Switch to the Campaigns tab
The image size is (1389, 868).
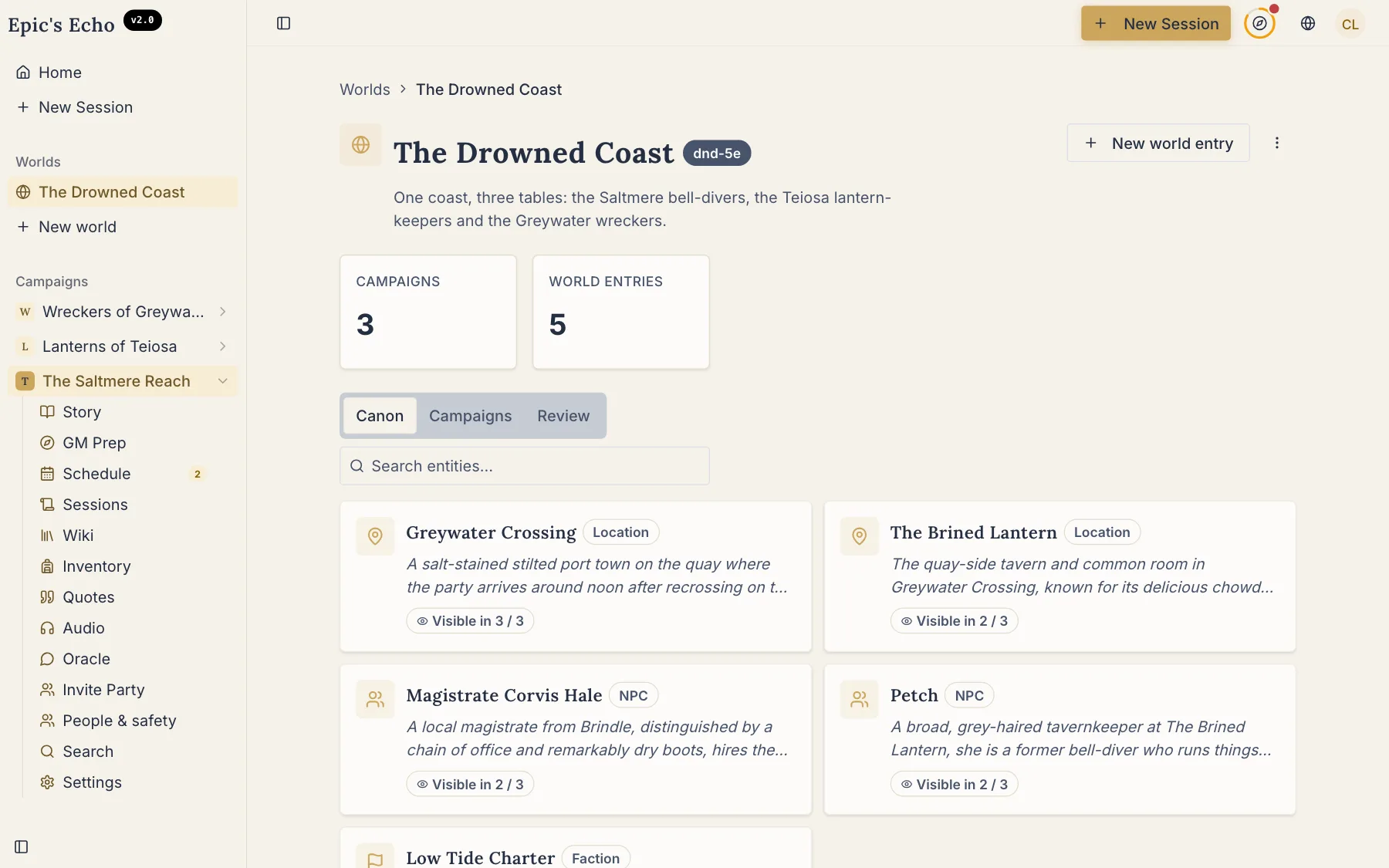pos(470,416)
